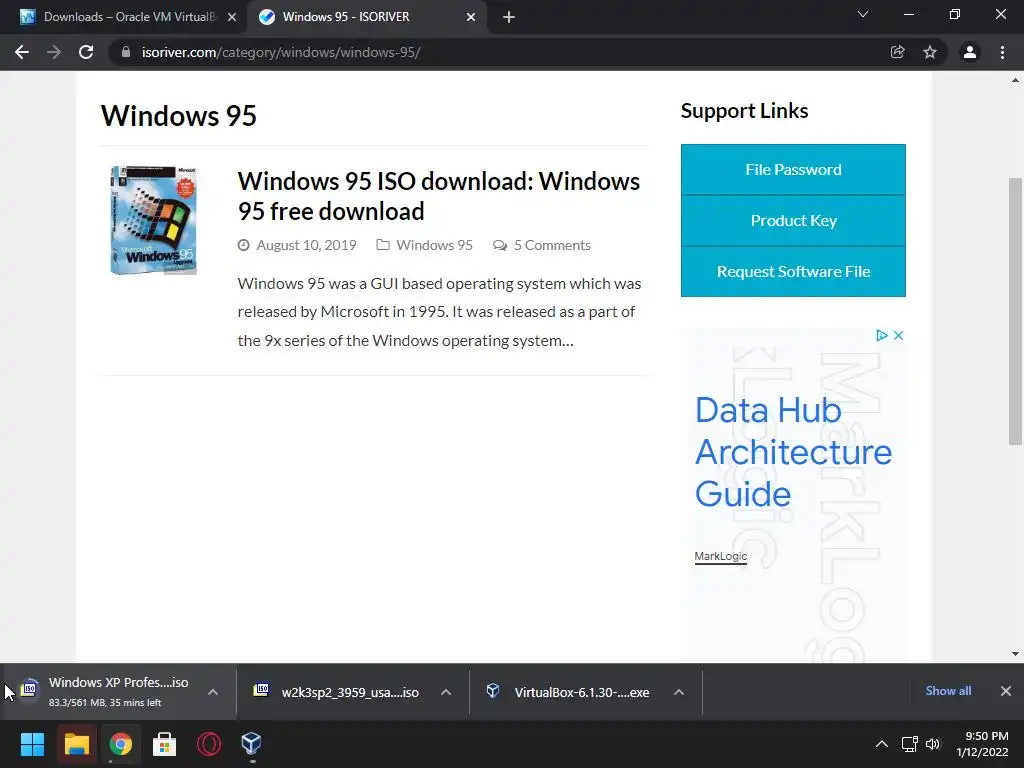Click the forward navigation arrow

pyautogui.click(x=54, y=52)
